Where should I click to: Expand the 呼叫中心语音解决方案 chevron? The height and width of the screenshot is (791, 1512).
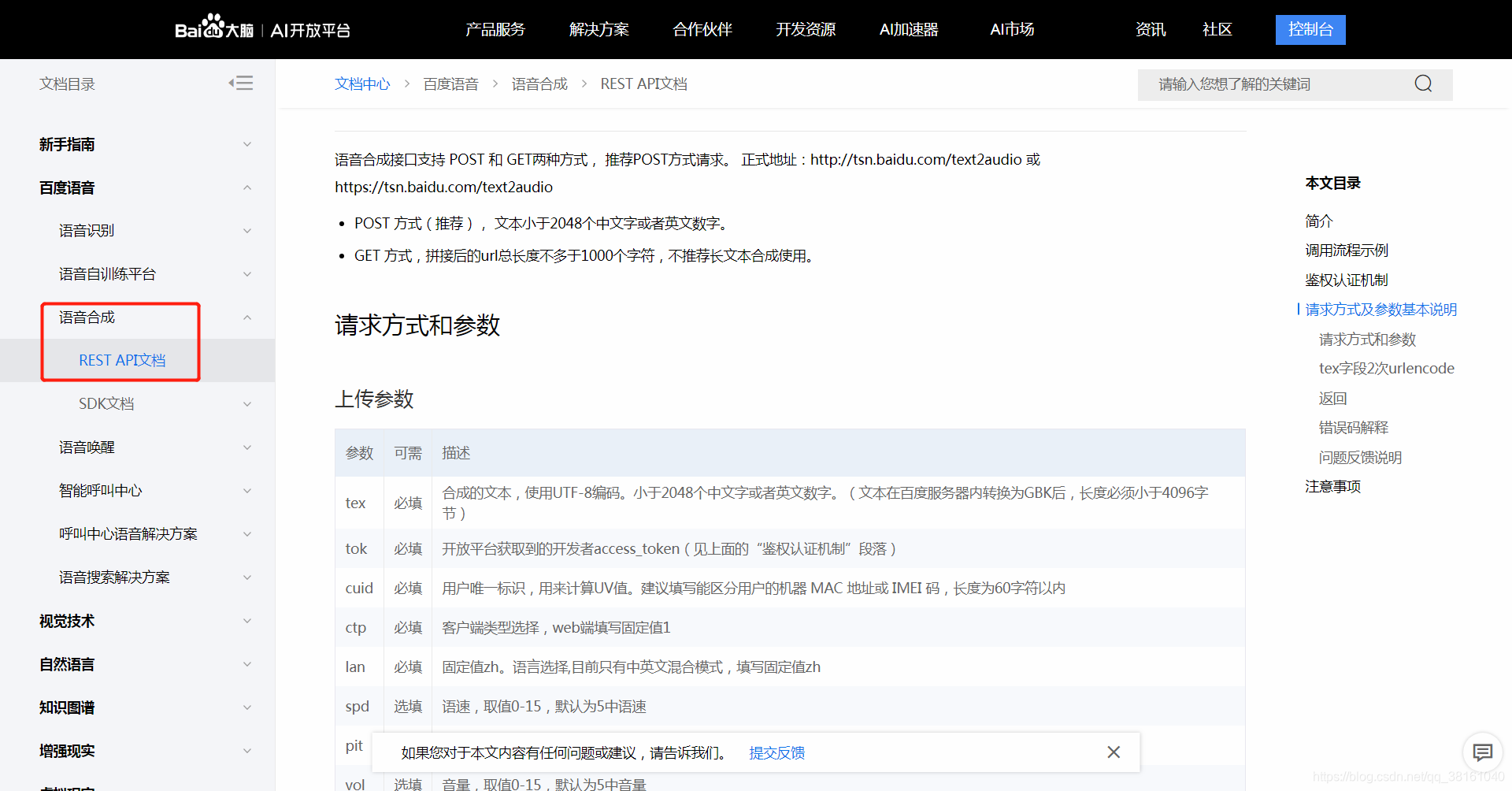coord(247,534)
